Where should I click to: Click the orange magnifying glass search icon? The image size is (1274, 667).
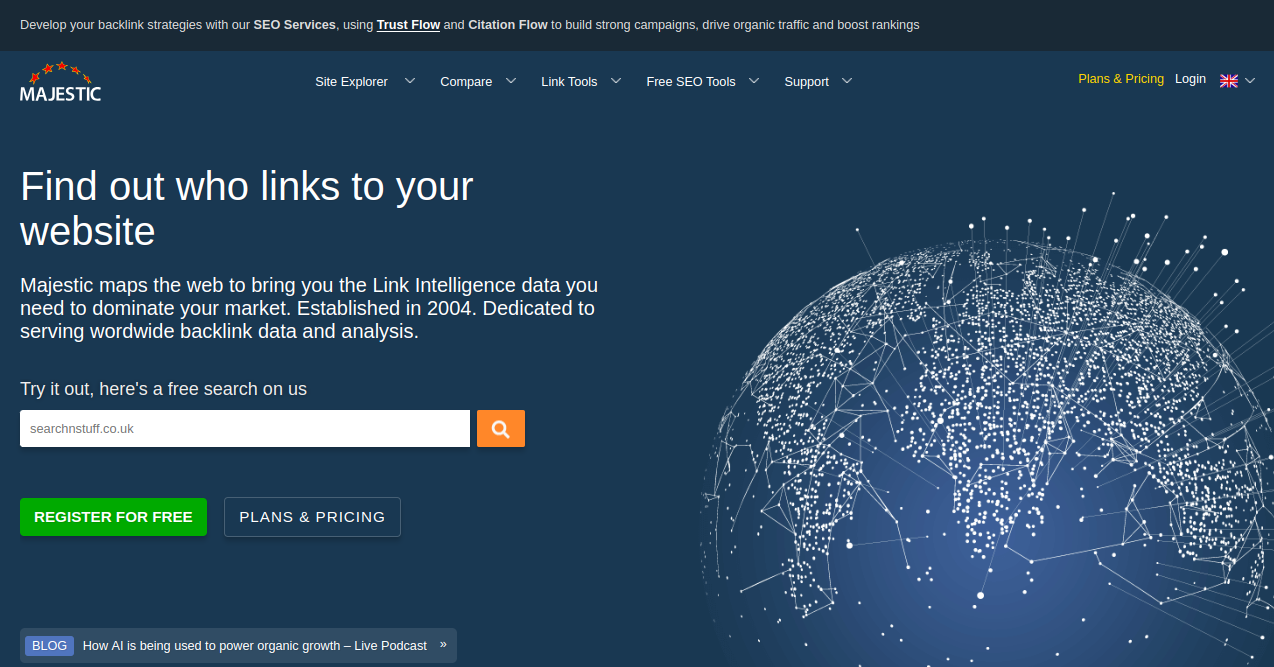500,428
